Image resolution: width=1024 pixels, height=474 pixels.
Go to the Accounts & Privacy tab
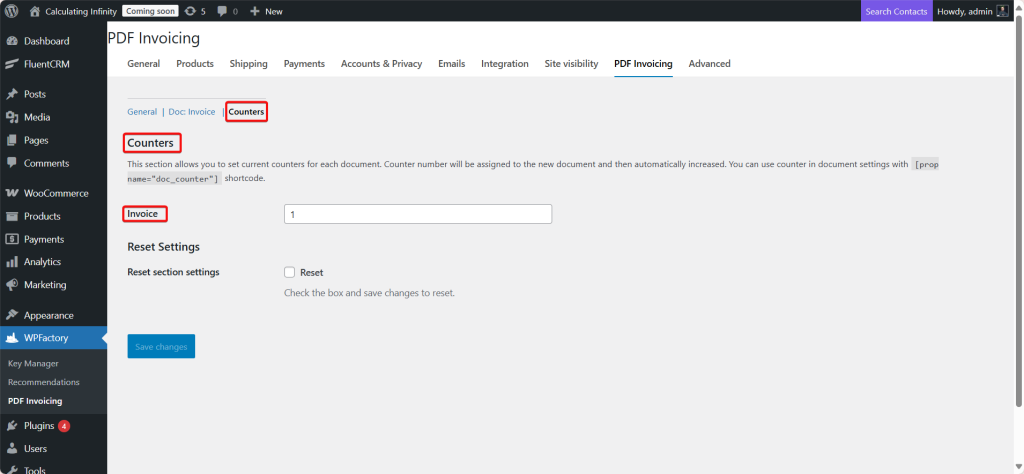(381, 63)
